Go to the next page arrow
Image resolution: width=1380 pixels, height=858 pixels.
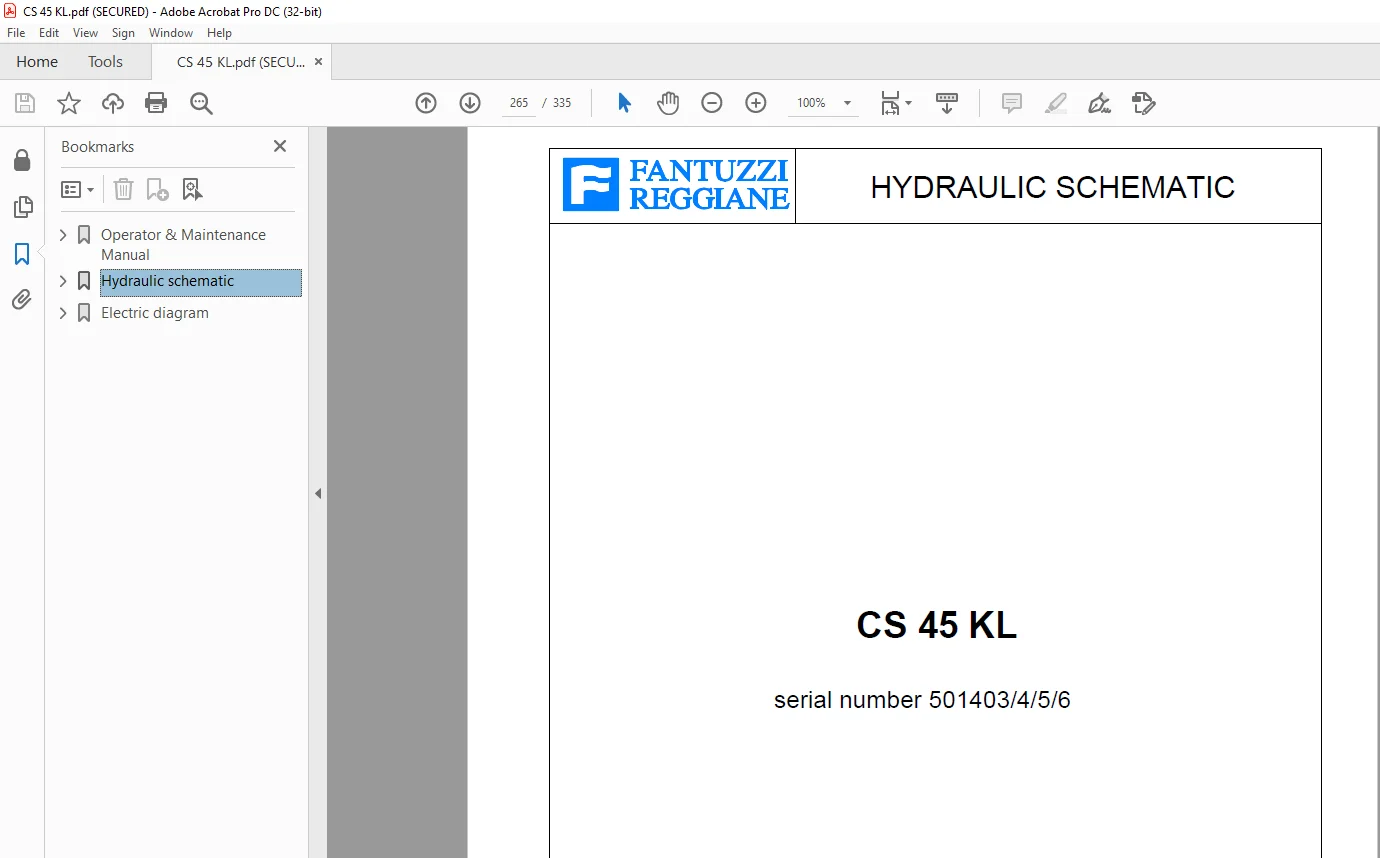[x=470, y=103]
